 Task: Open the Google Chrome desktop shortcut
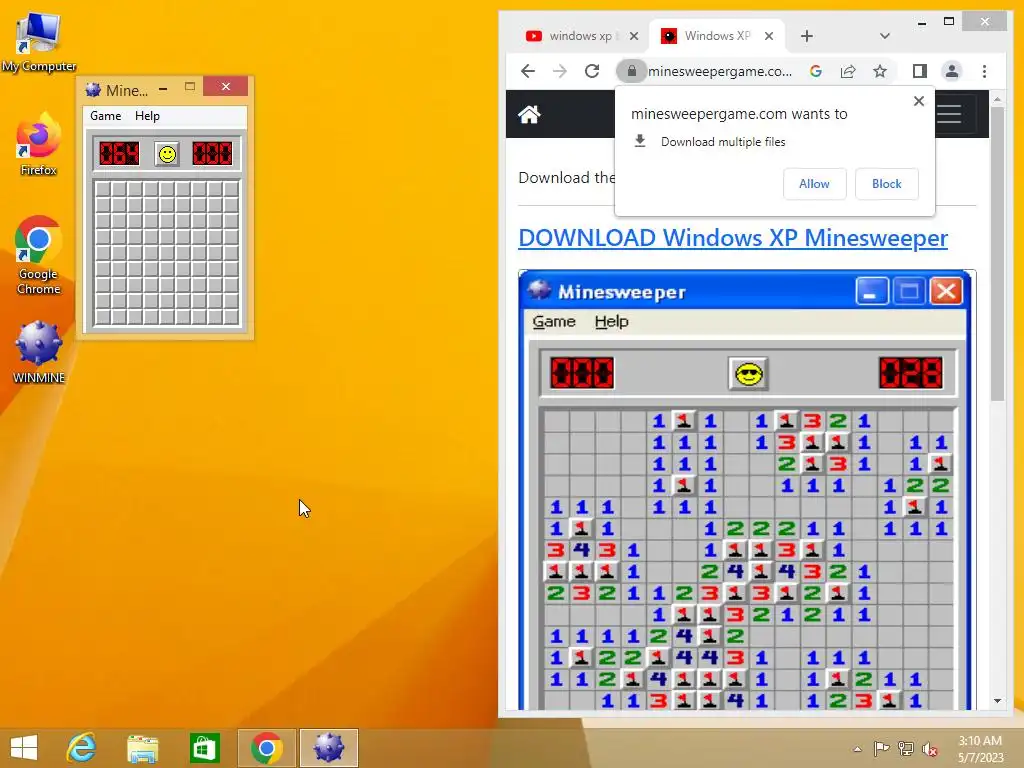tap(39, 256)
